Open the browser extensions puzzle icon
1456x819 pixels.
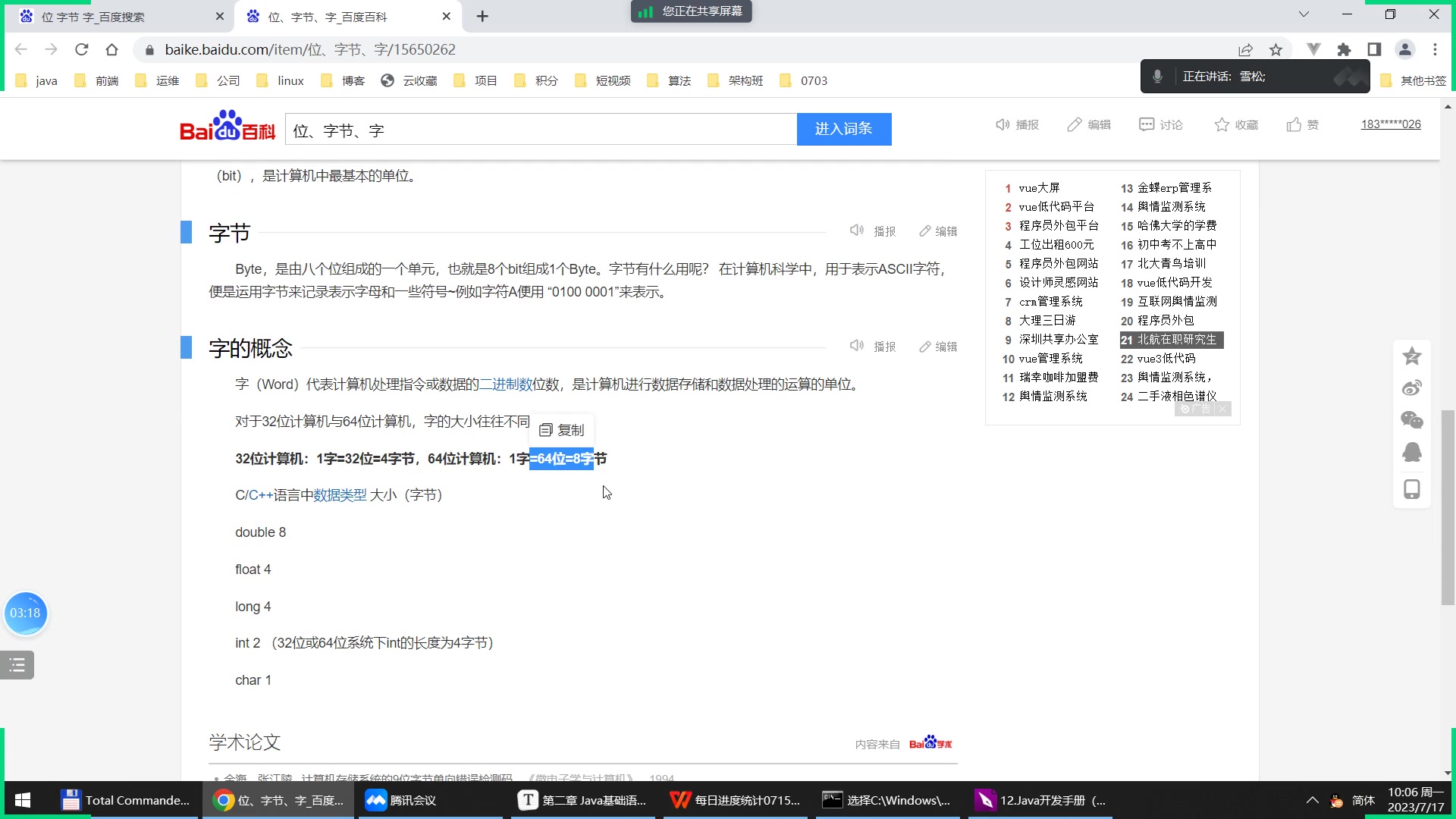[x=1344, y=50]
